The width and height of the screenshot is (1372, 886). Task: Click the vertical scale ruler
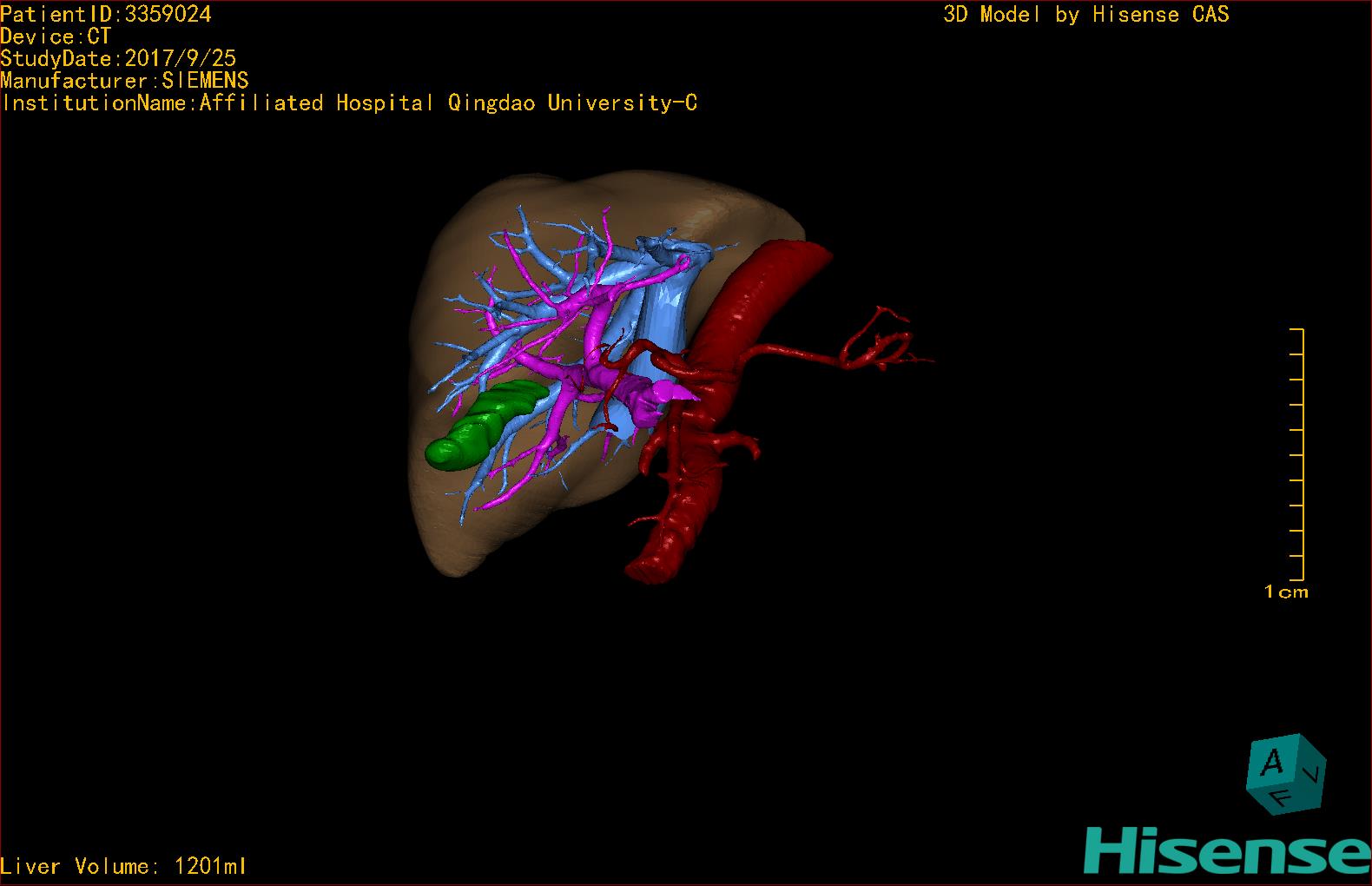click(1297, 454)
